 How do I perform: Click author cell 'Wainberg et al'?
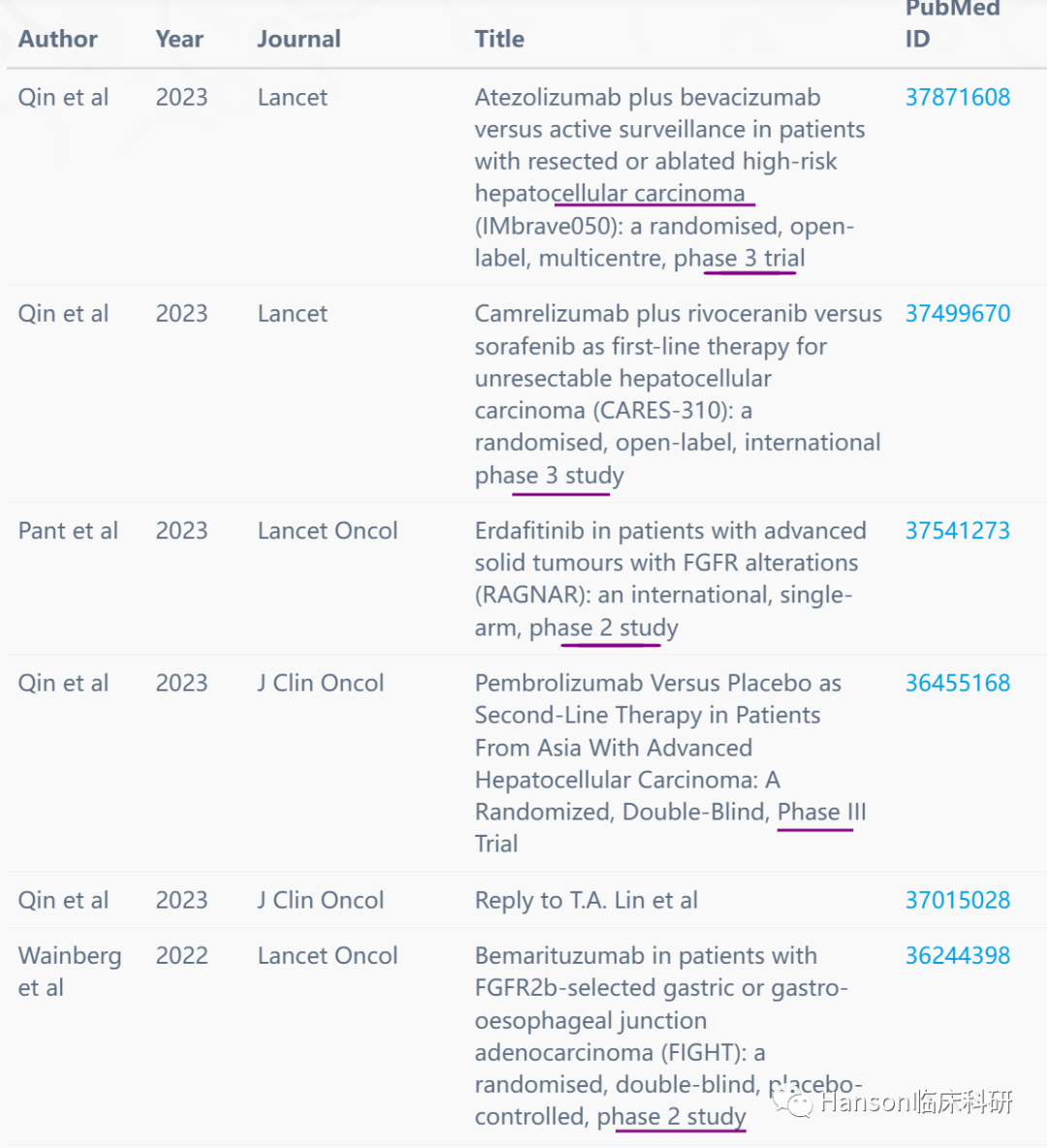coord(70,972)
